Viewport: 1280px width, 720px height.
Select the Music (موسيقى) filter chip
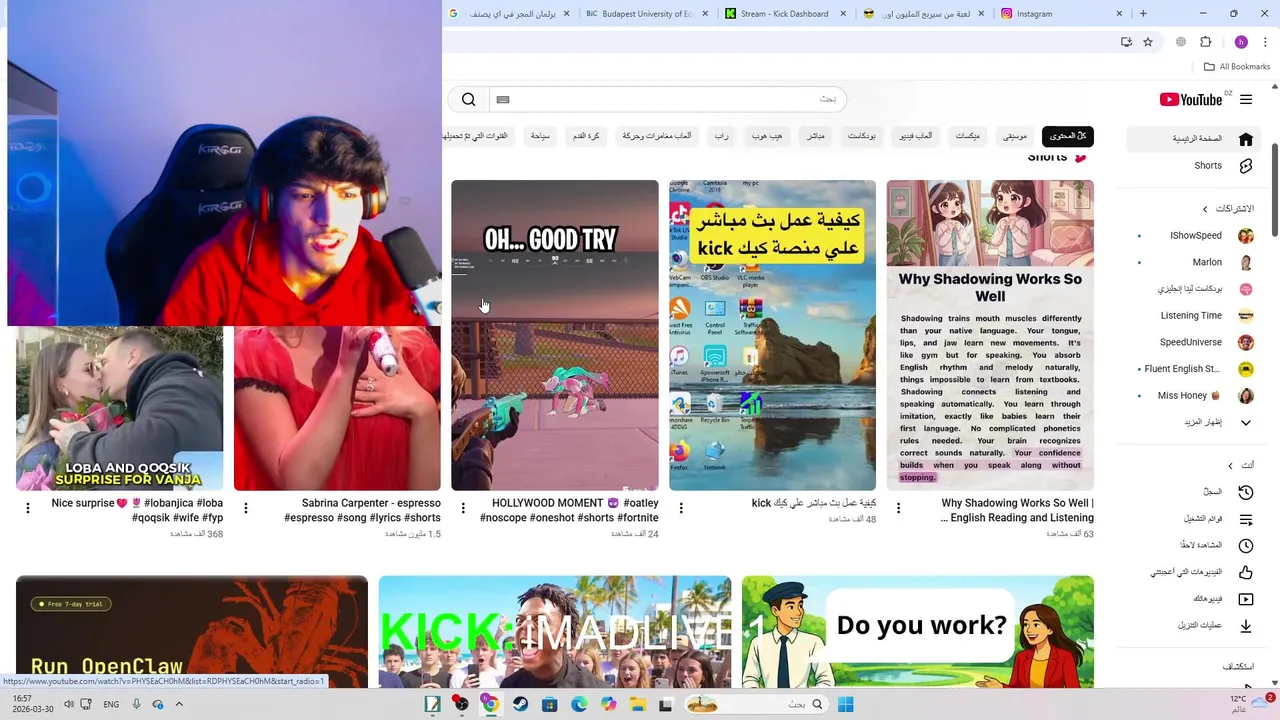coord(1015,136)
